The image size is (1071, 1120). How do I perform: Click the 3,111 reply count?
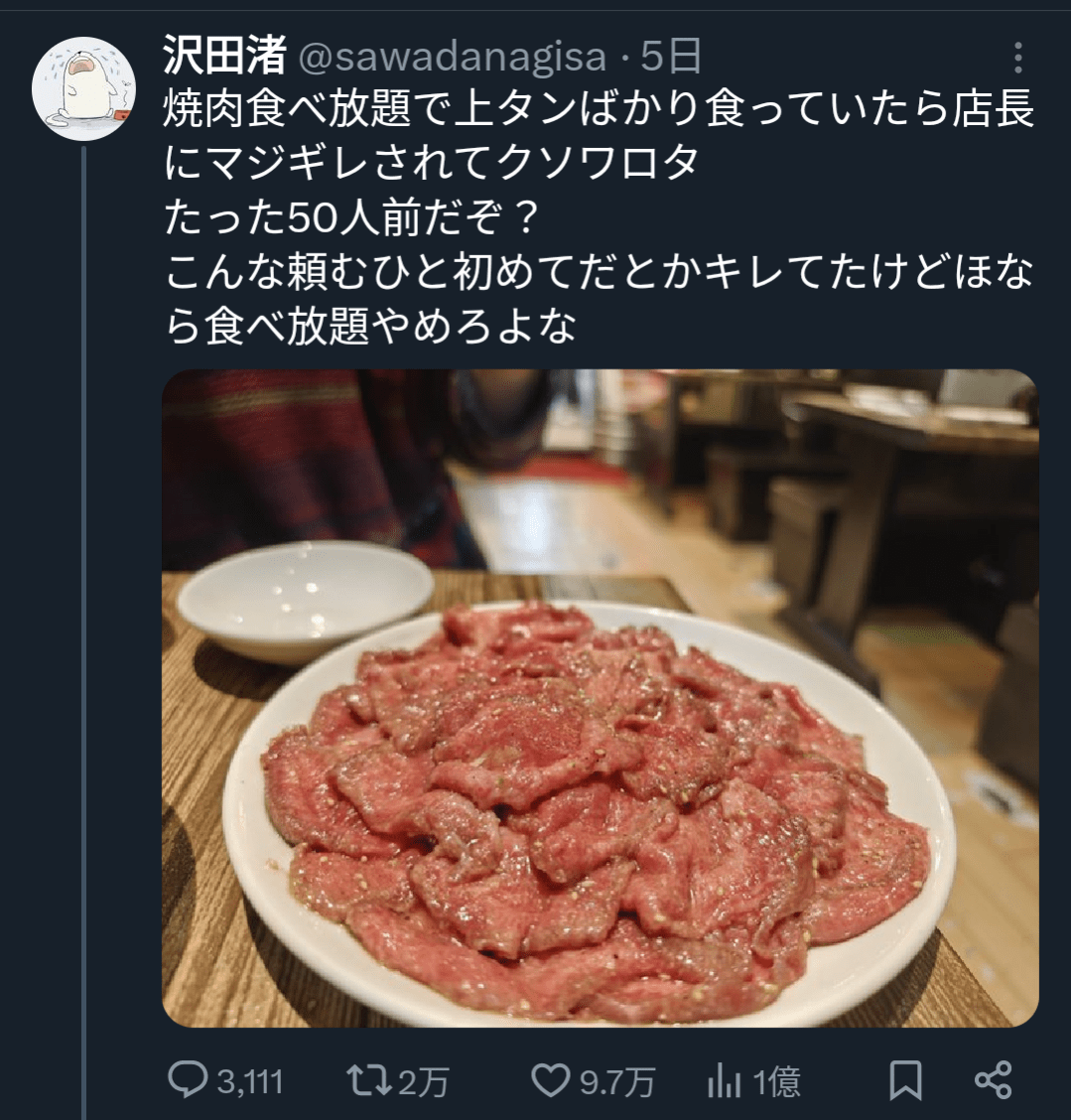[249, 1081]
